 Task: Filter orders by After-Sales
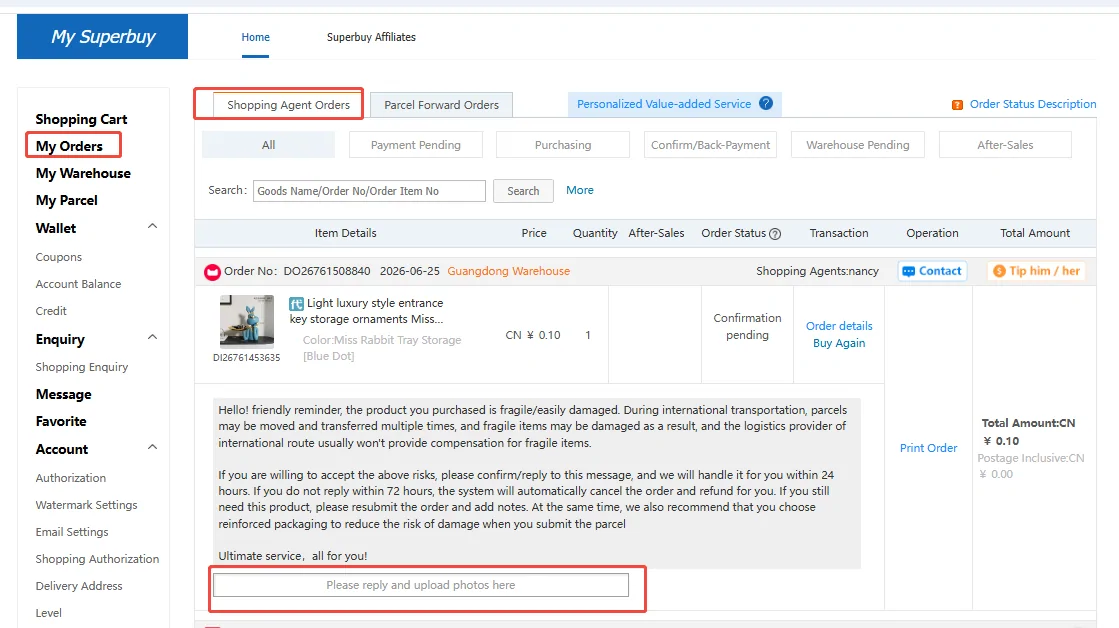click(x=1005, y=145)
